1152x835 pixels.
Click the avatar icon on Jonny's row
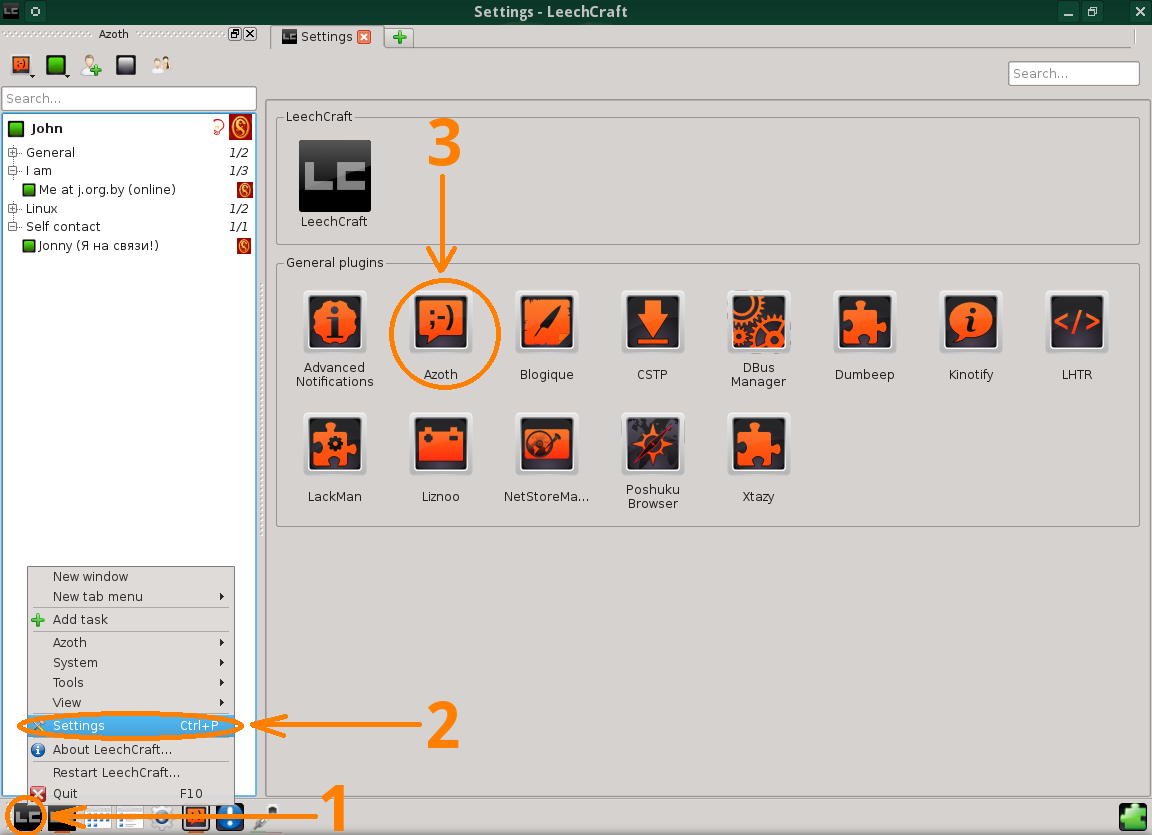(244, 245)
